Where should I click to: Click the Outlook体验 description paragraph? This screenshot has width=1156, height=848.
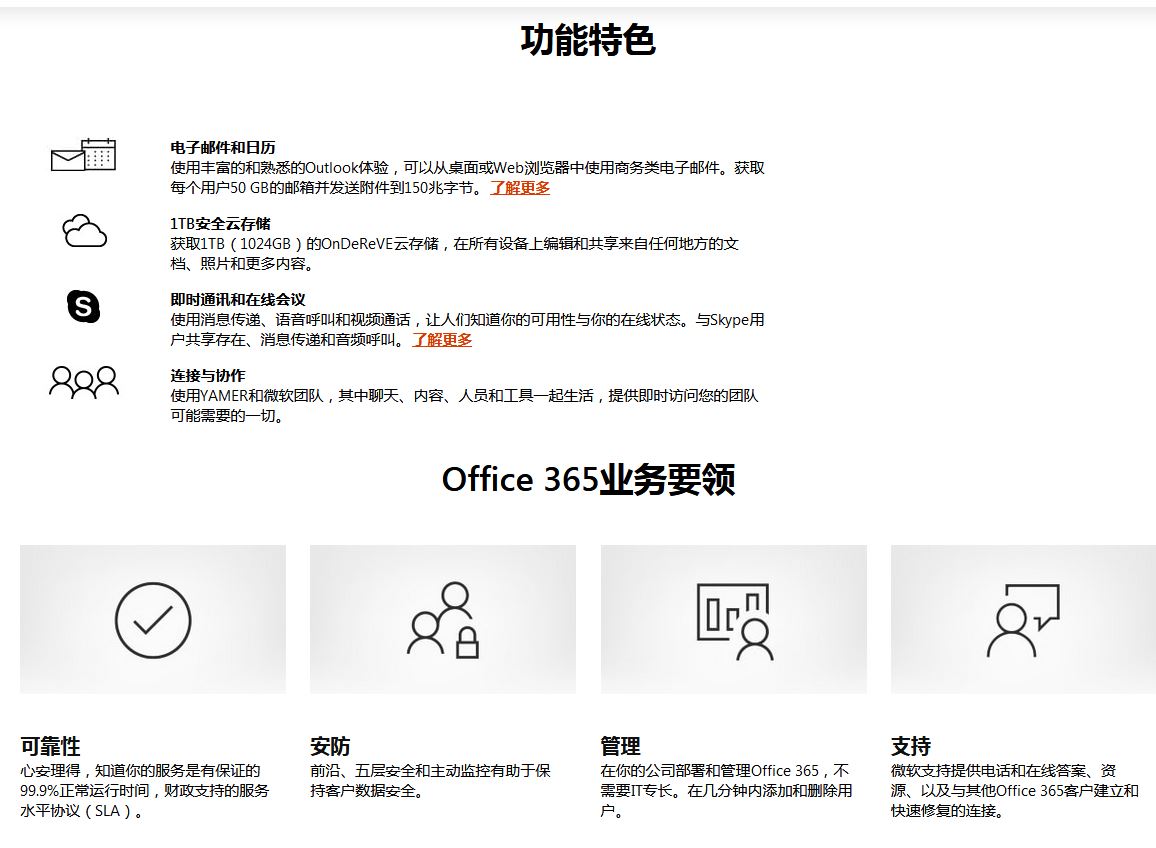pos(467,178)
